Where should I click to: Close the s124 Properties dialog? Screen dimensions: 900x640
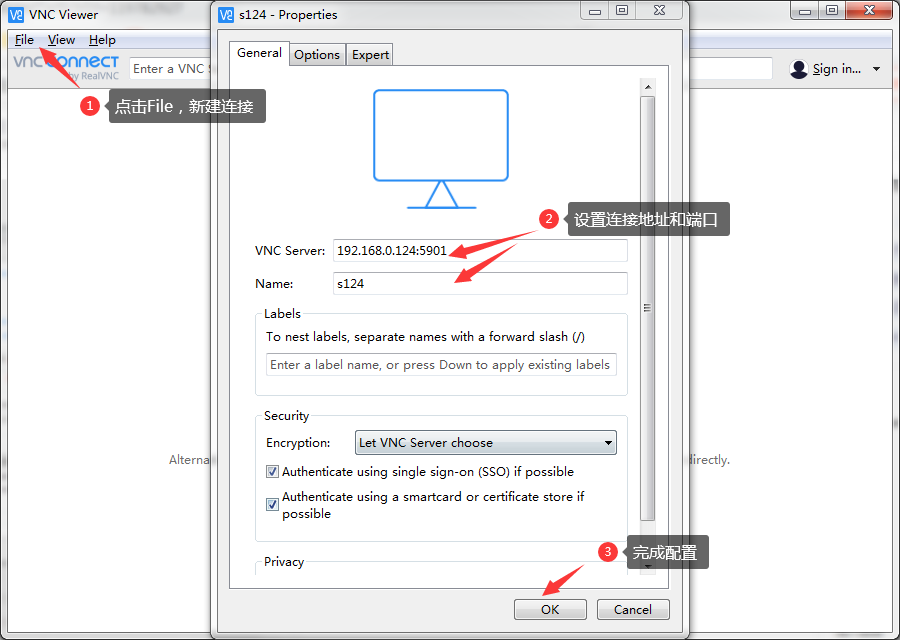click(x=660, y=10)
